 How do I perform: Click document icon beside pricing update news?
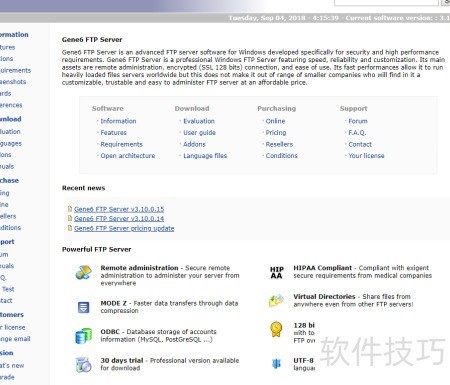(70, 228)
